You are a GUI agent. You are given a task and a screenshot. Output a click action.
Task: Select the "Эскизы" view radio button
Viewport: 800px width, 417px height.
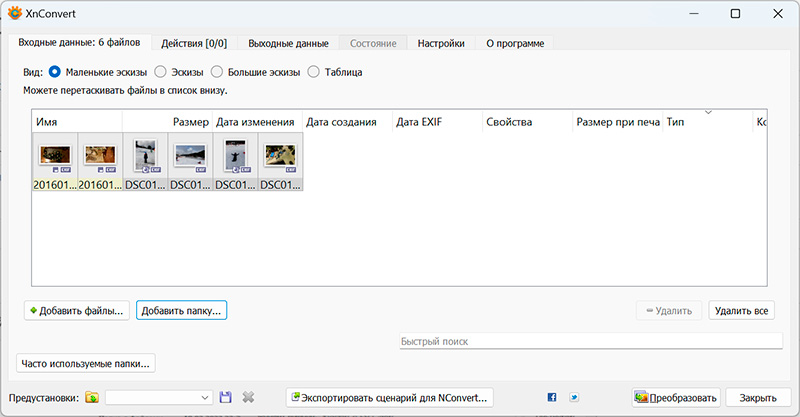(161, 72)
